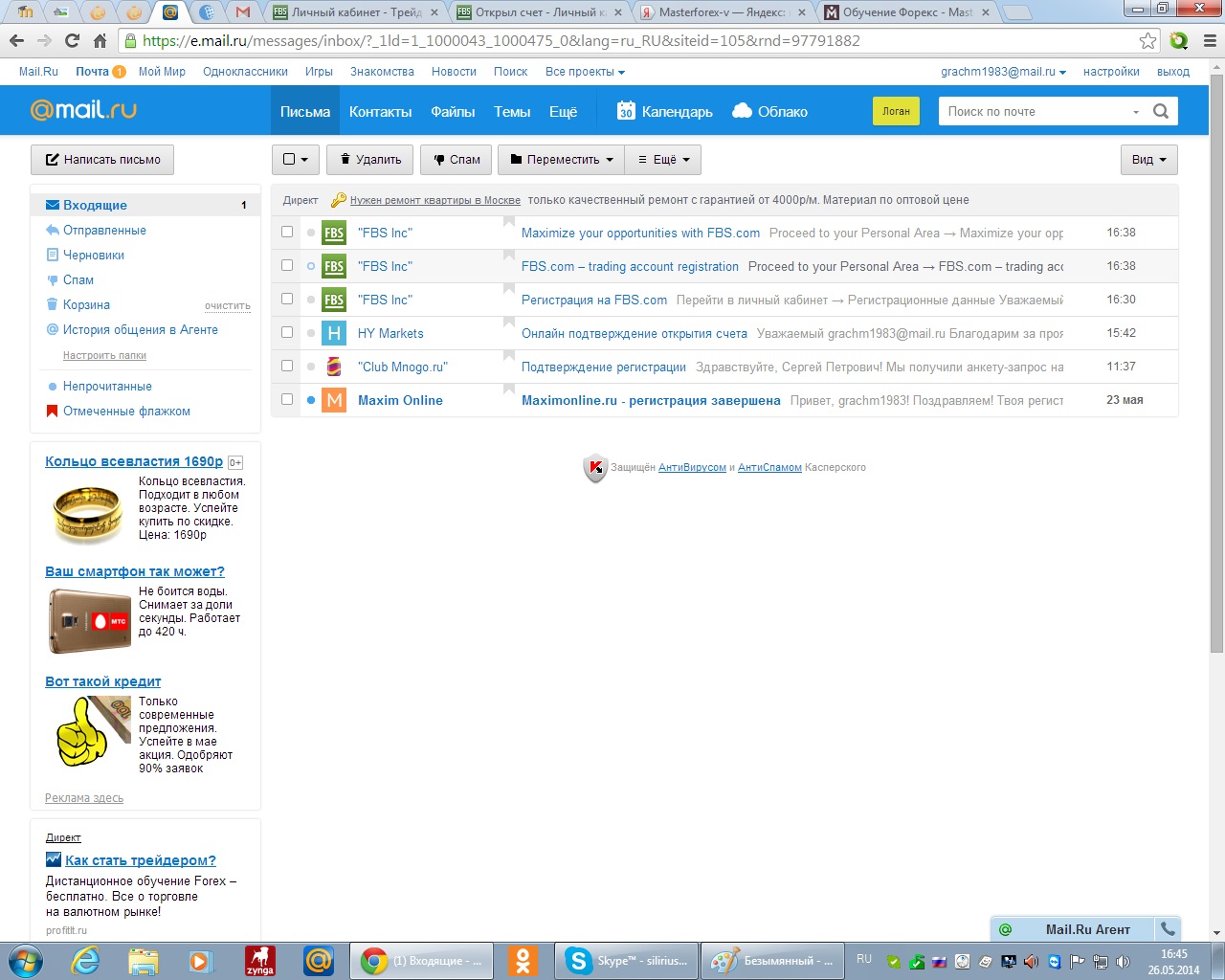Open the Файлы tab
The width and height of the screenshot is (1225, 980).
click(453, 111)
